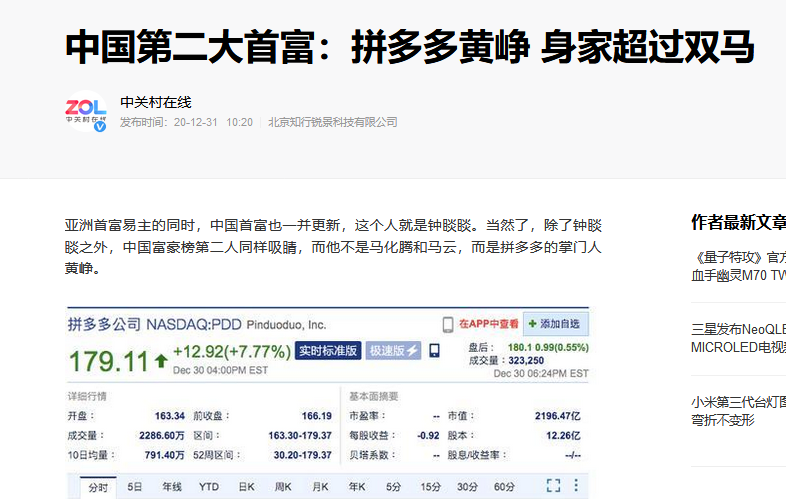
Task: Click the 详细行情 section label
Action: (87, 397)
